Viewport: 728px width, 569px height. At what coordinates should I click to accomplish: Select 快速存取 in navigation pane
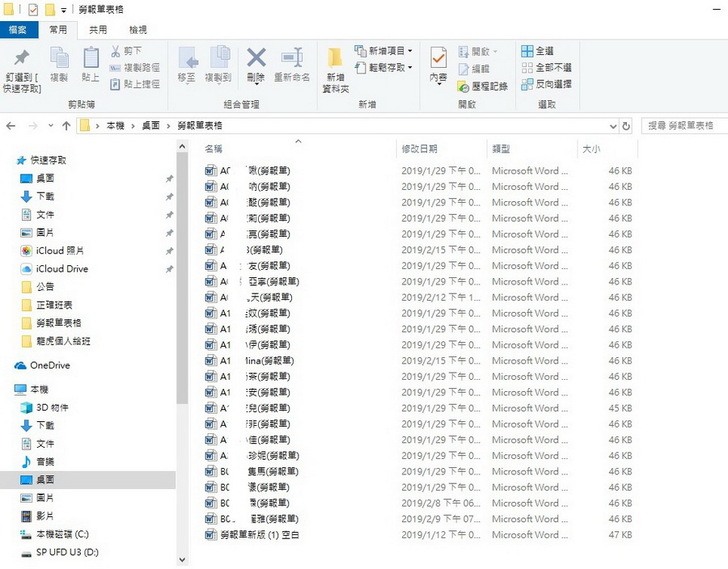coord(41,160)
